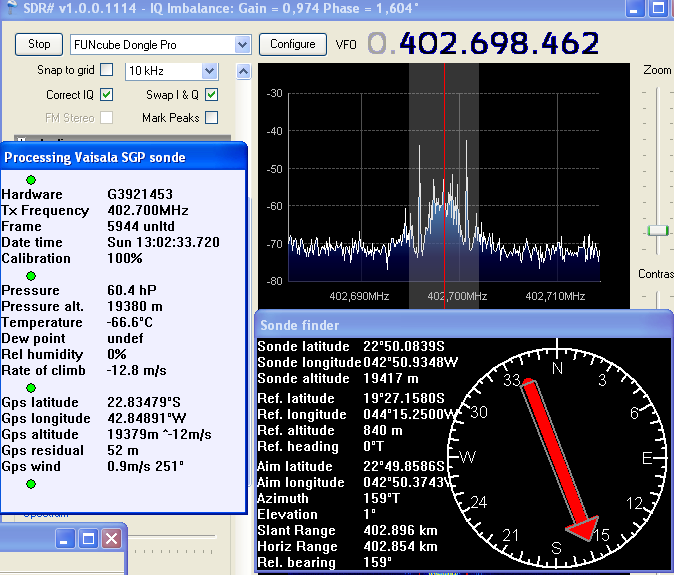This screenshot has height=575, width=674.
Task: Select the Sonde latitude value 22°50.0839S
Action: (x=404, y=346)
